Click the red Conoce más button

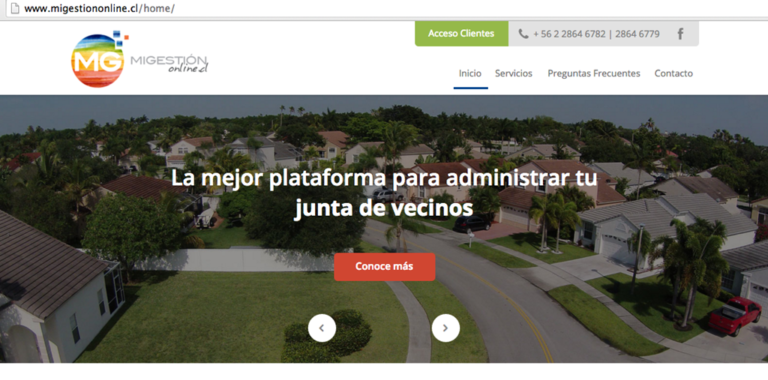tap(384, 267)
